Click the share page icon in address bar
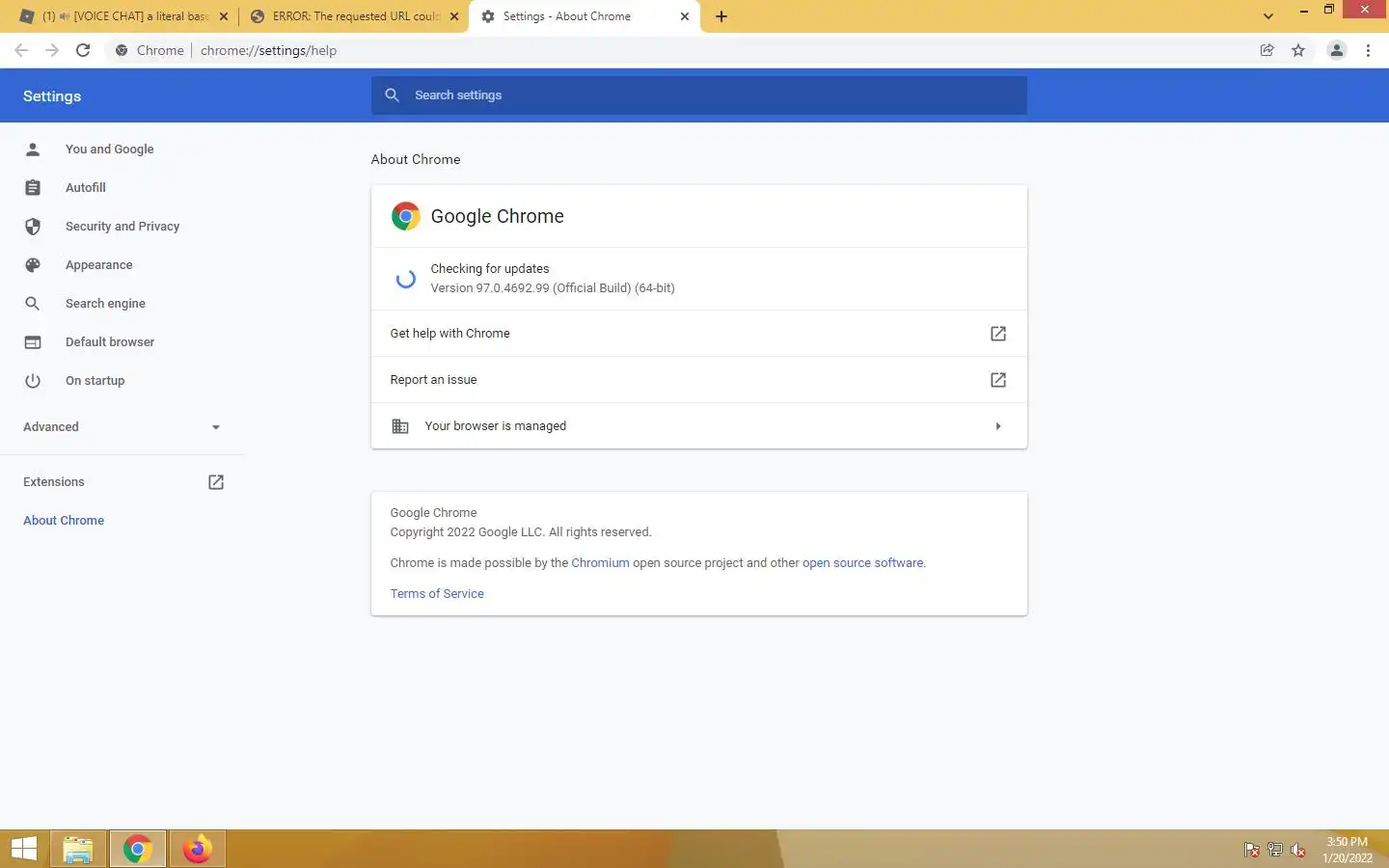1389x868 pixels. pyautogui.click(x=1267, y=50)
